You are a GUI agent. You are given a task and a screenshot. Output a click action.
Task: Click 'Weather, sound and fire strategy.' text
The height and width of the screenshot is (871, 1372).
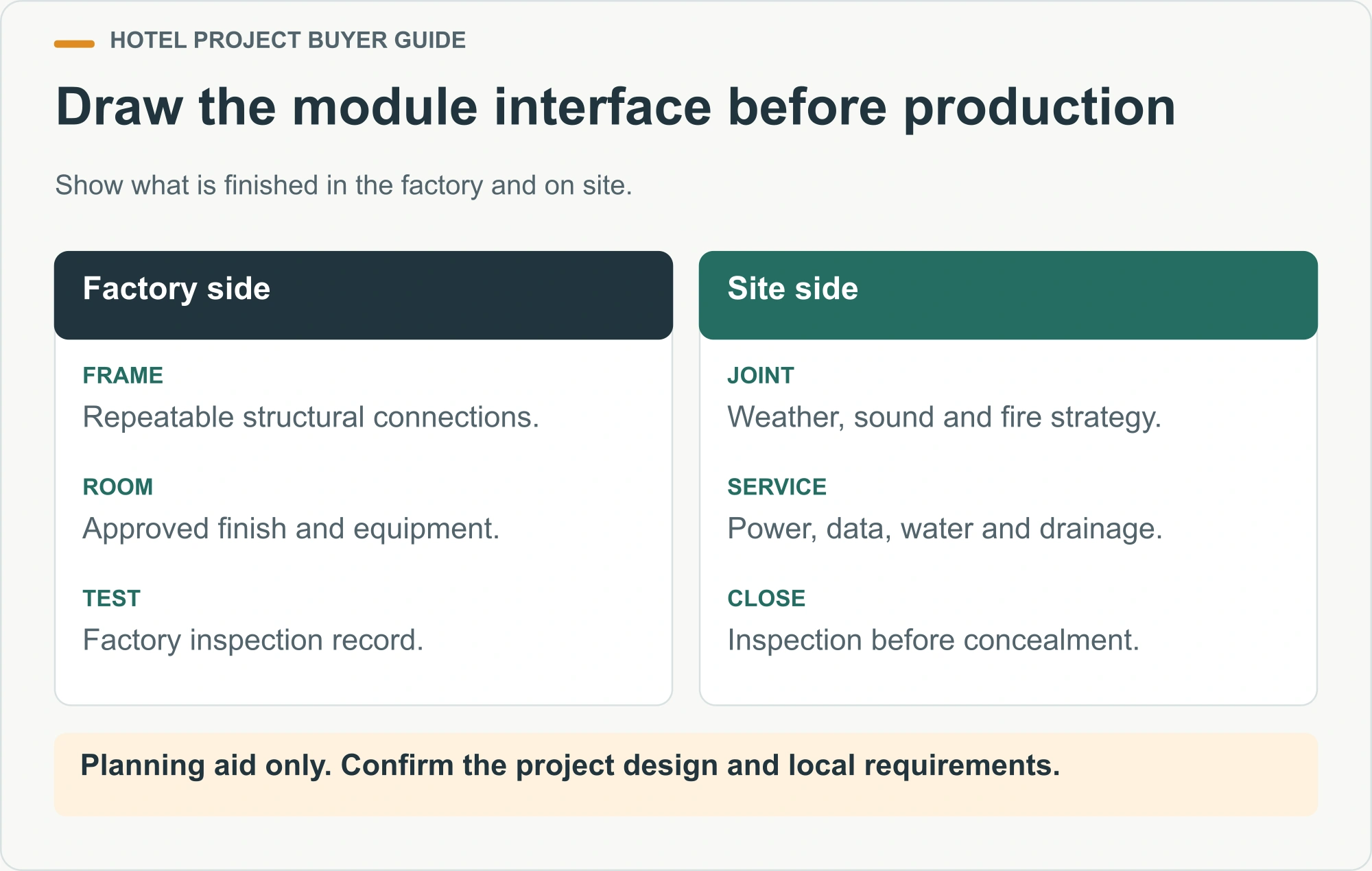pyautogui.click(x=945, y=417)
